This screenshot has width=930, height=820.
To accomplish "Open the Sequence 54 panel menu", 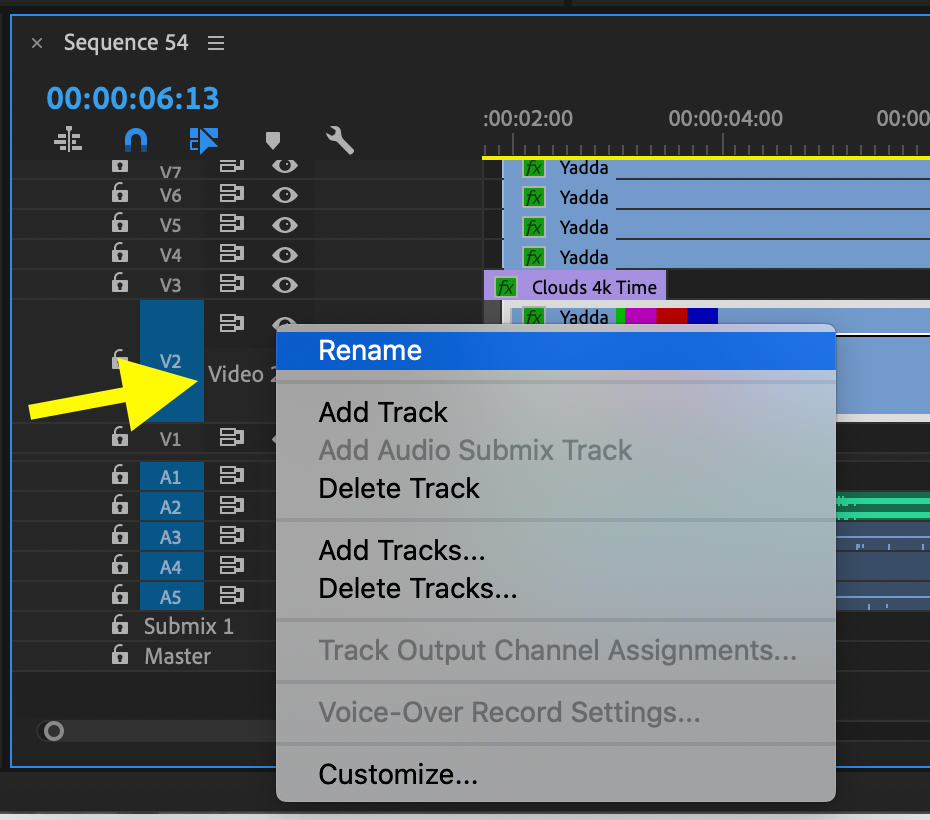I will point(216,43).
